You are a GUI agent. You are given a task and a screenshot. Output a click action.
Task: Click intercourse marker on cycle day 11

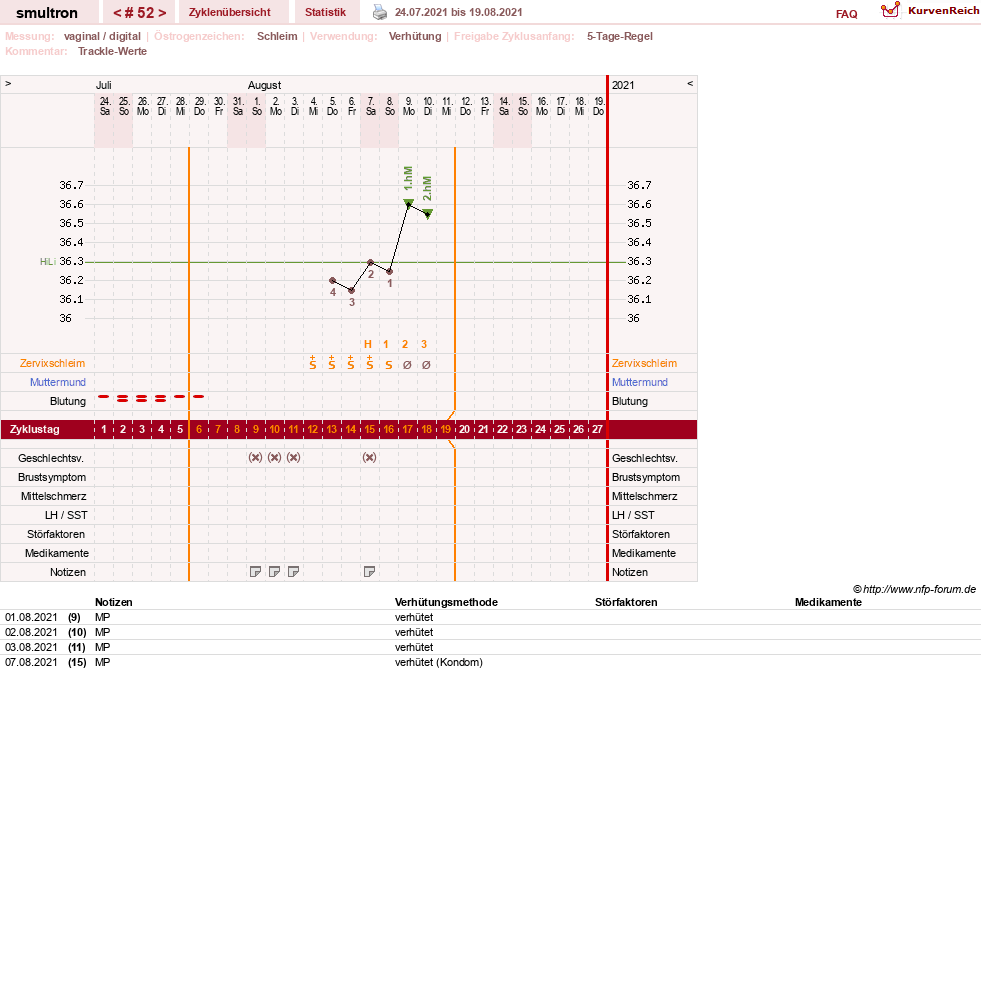pos(293,457)
